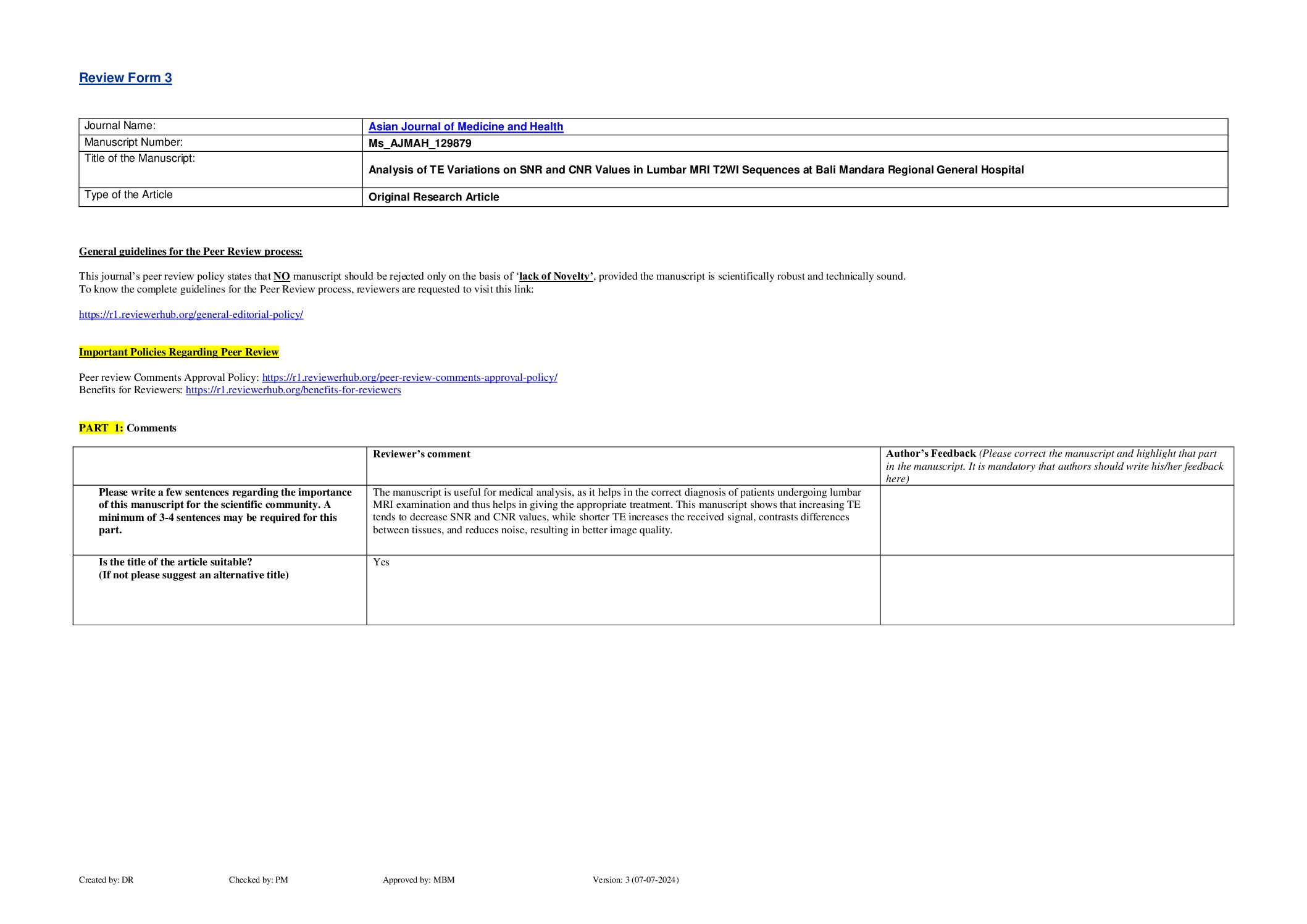Click the 'lack of Novelty' underlined text
The image size is (1307, 924).
pyautogui.click(x=555, y=277)
